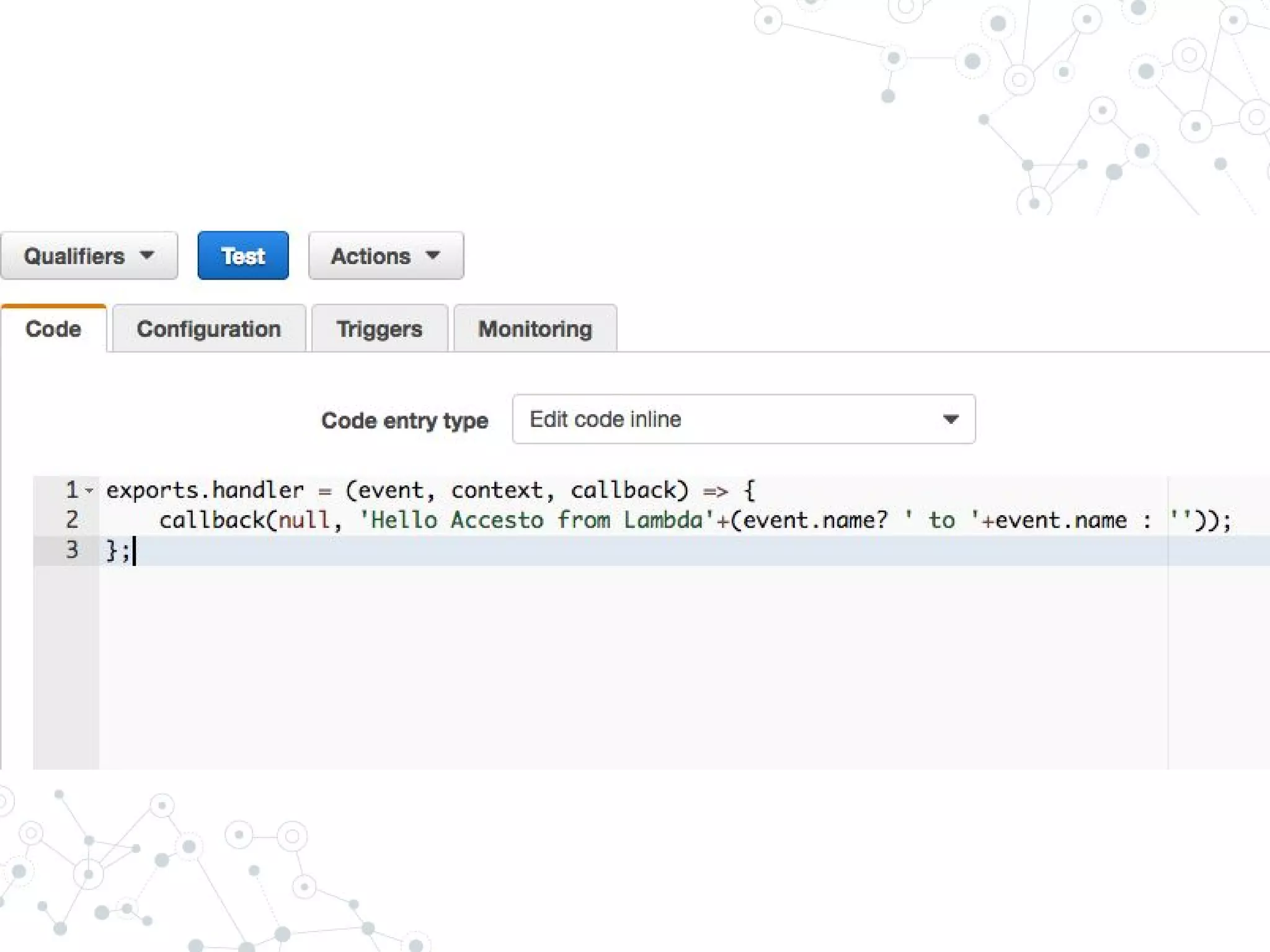Image resolution: width=1270 pixels, height=952 pixels.
Task: Switch to the Code tab
Action: [53, 329]
